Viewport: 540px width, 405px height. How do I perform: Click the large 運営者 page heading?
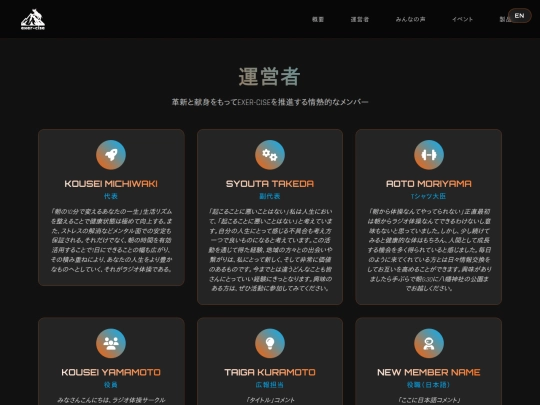coord(270,76)
